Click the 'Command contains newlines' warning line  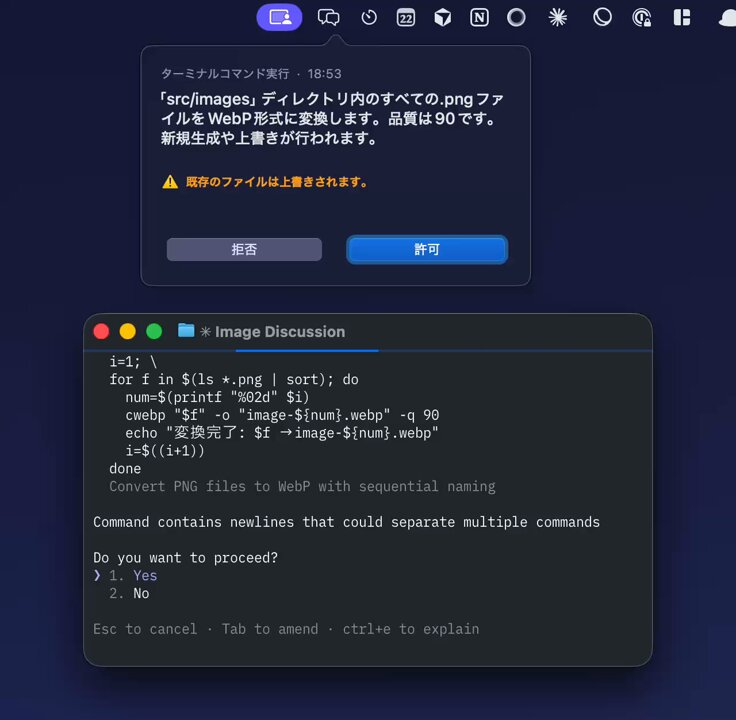346,522
